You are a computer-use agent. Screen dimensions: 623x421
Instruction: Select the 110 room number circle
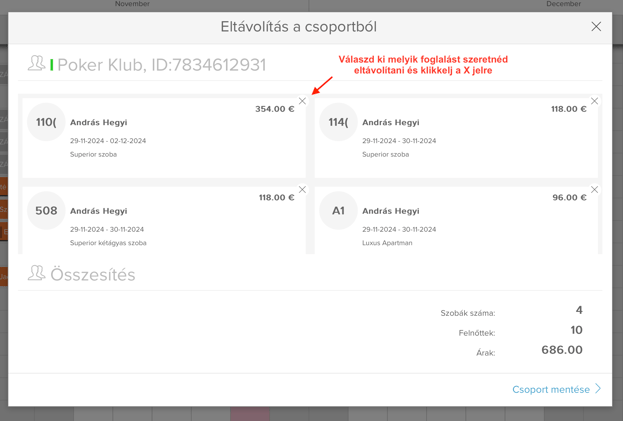[x=46, y=122]
